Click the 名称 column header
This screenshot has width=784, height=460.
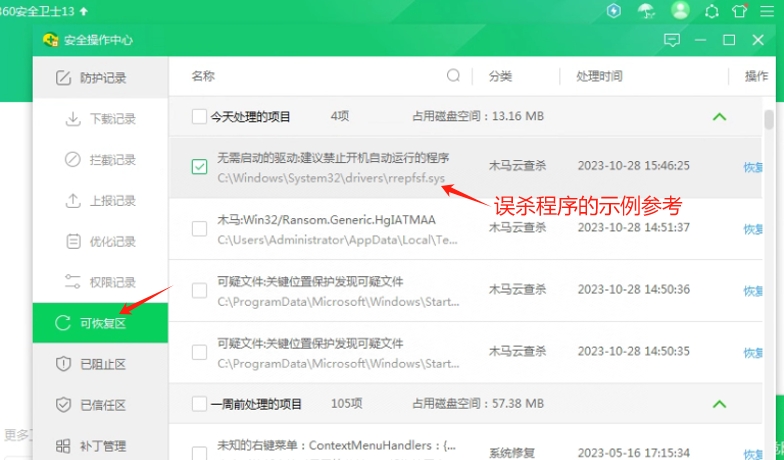203,76
